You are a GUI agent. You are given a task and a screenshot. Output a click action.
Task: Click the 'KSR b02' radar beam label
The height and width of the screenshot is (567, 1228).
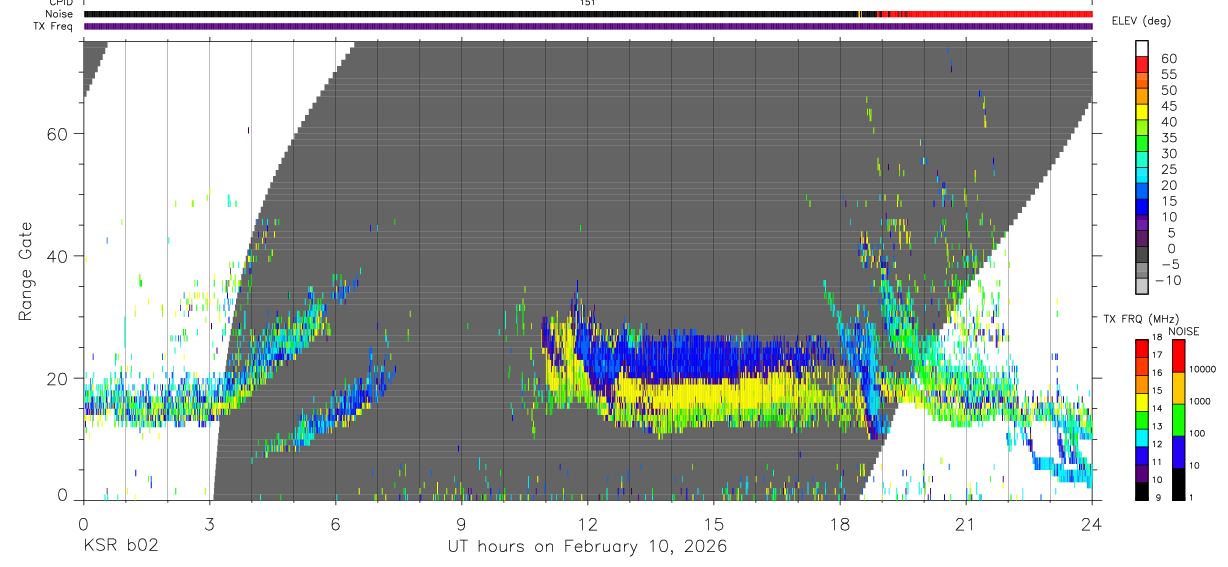[x=120, y=547]
